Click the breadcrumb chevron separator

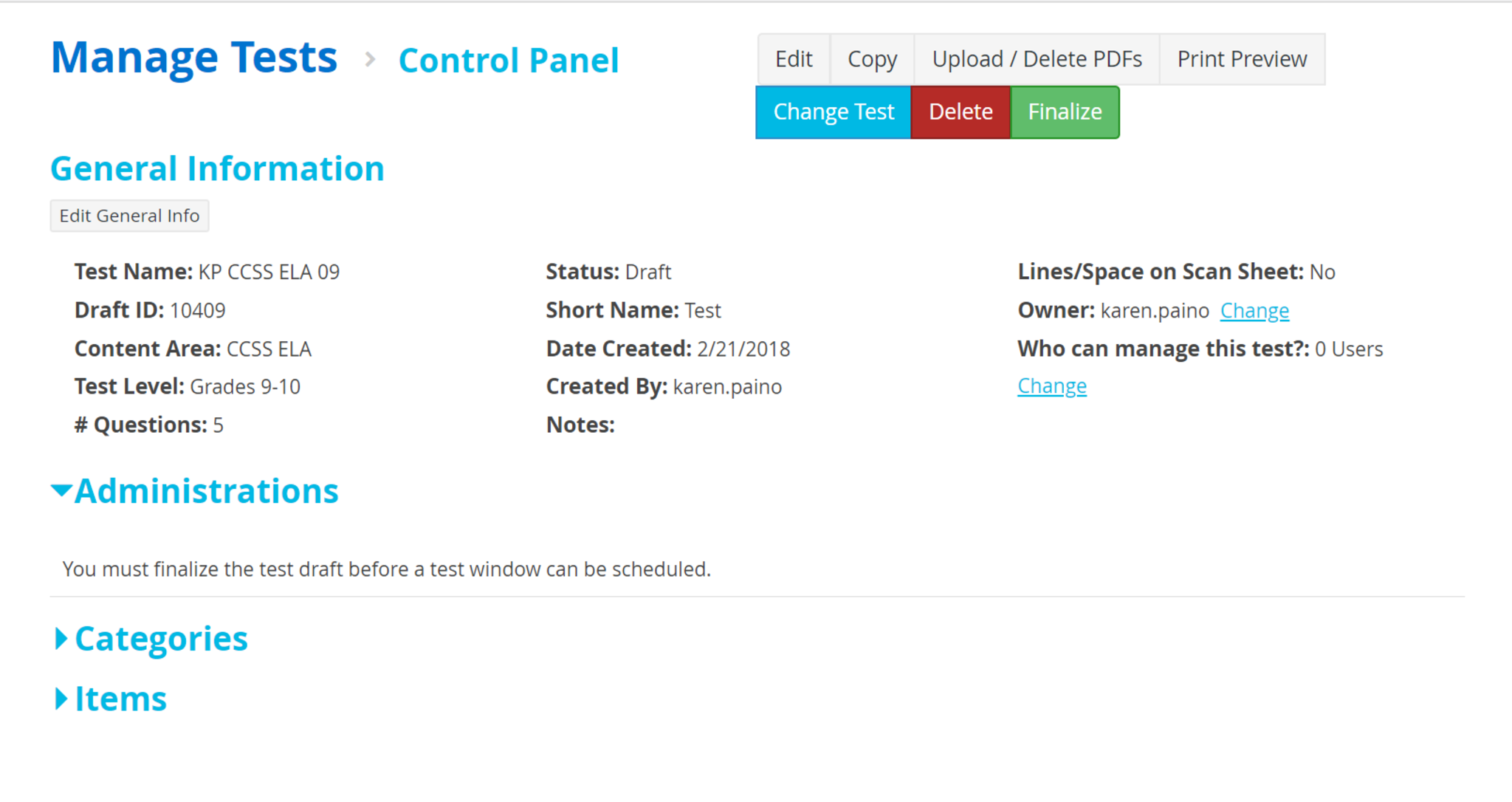pyautogui.click(x=370, y=59)
